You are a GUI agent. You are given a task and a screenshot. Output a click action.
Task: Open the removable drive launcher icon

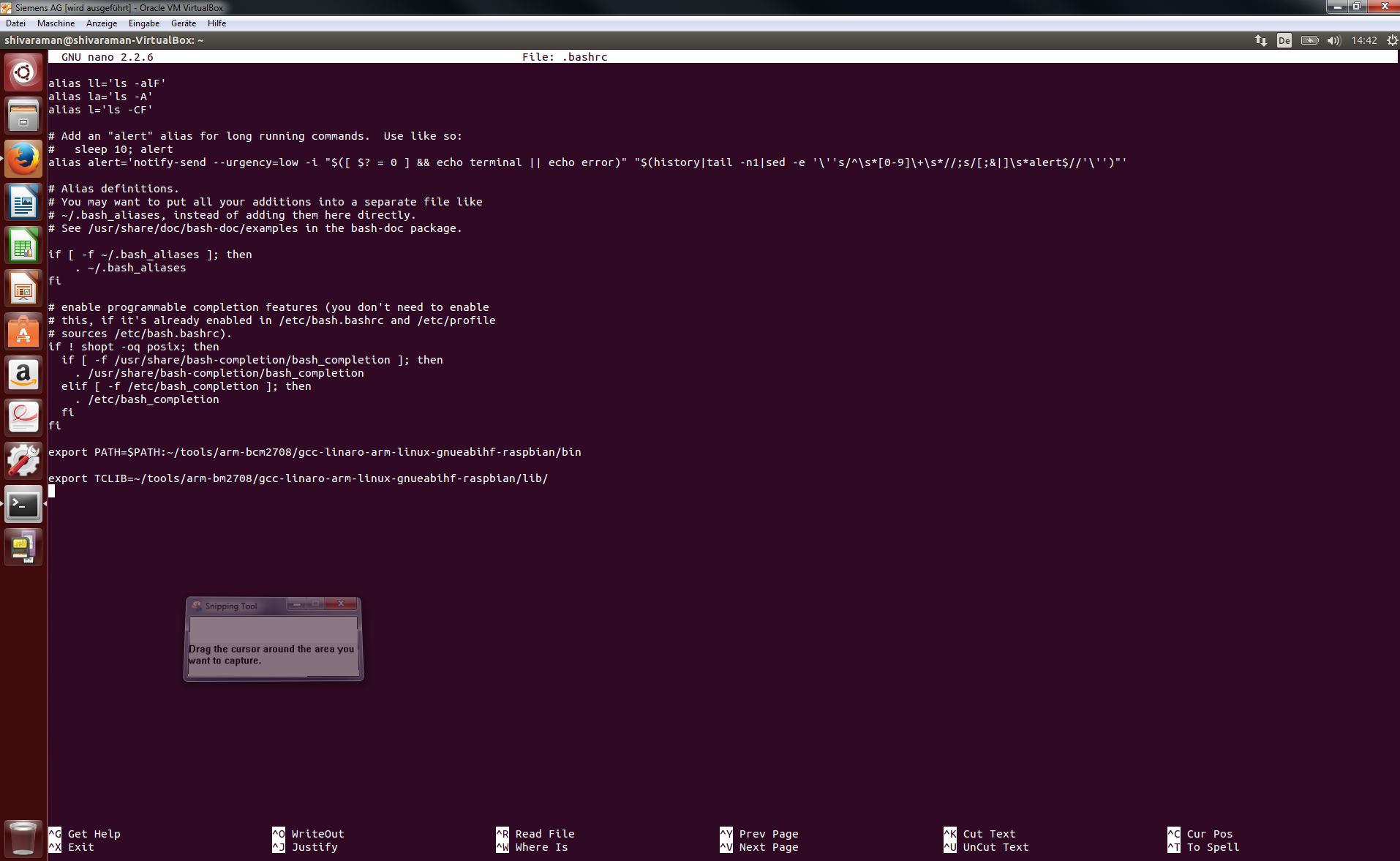coord(23,547)
